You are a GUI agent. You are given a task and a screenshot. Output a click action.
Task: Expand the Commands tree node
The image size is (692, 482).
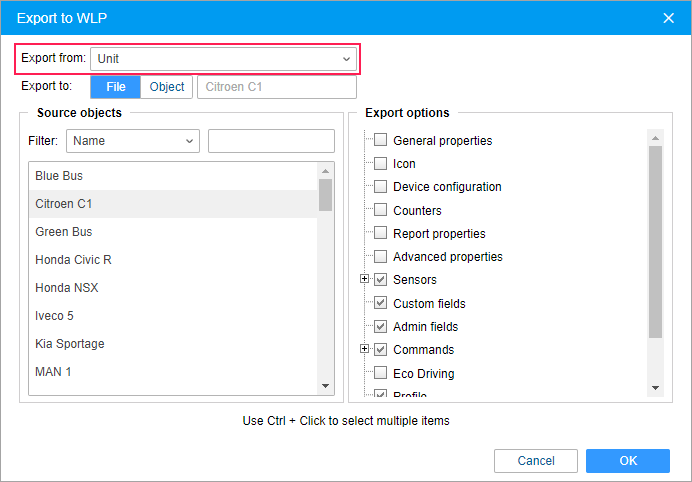364,349
